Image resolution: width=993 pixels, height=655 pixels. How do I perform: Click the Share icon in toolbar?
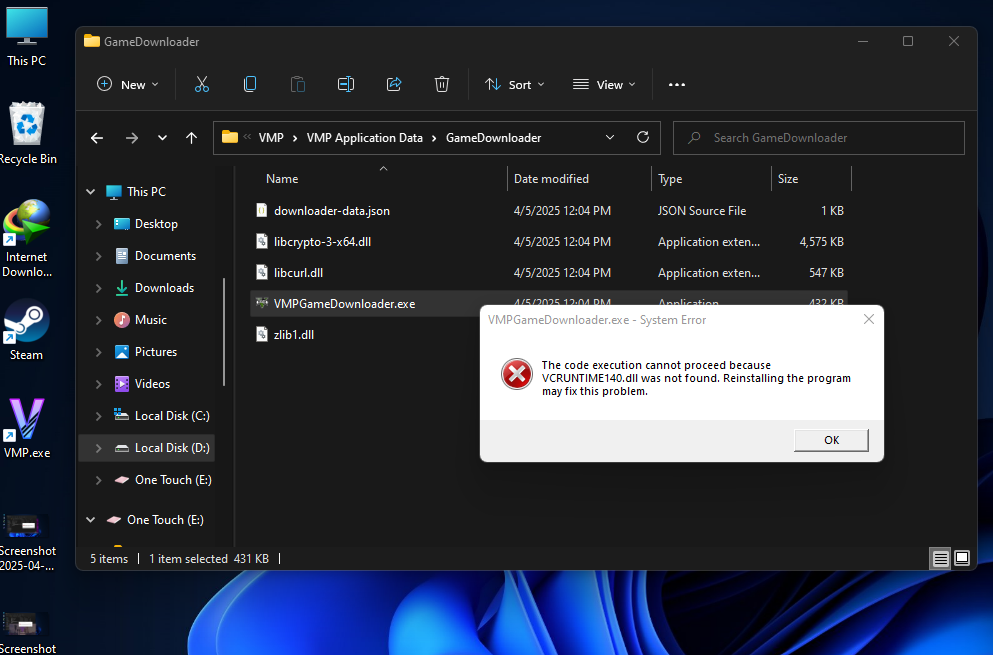coord(394,85)
